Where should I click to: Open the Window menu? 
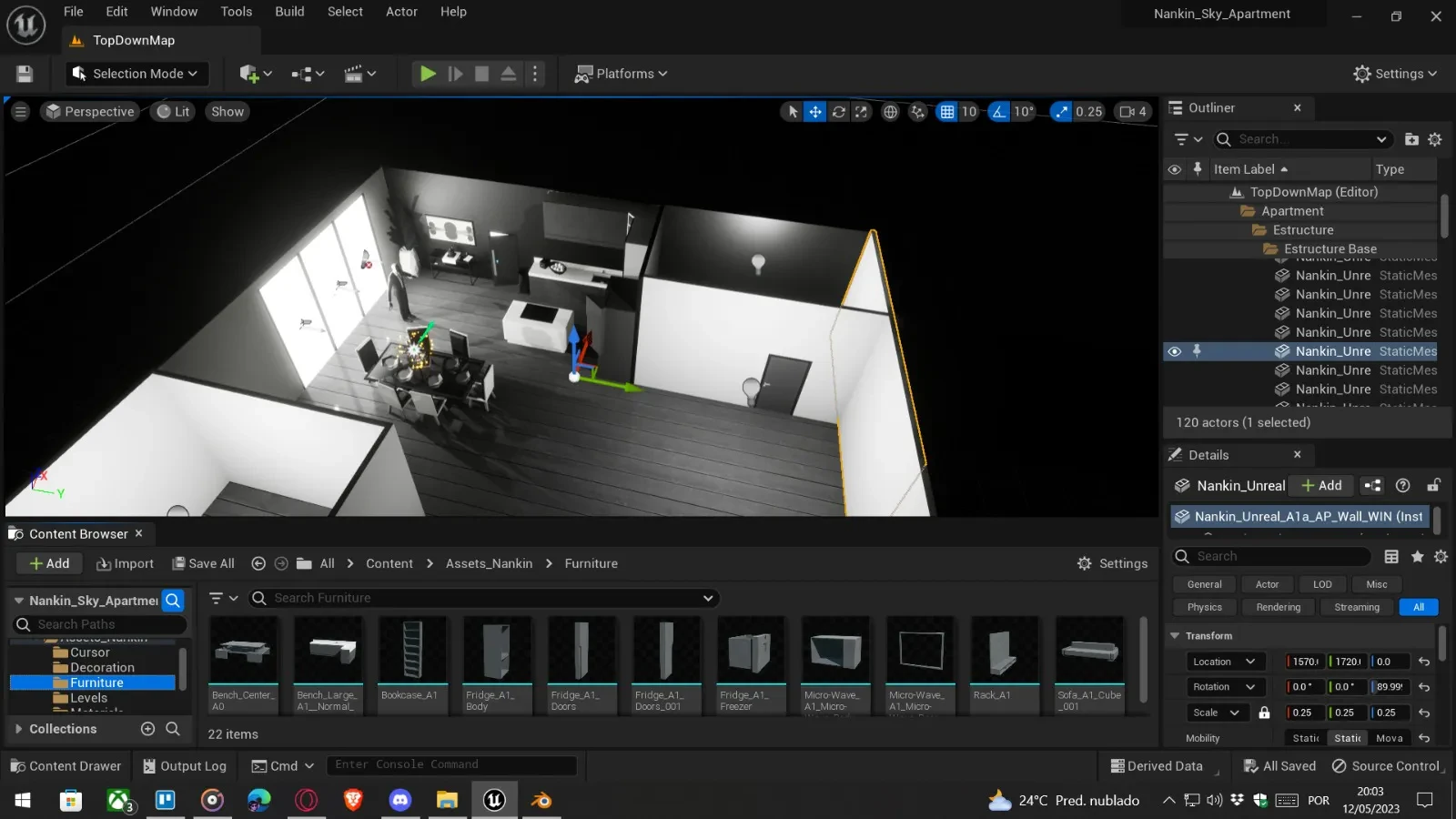click(x=174, y=12)
